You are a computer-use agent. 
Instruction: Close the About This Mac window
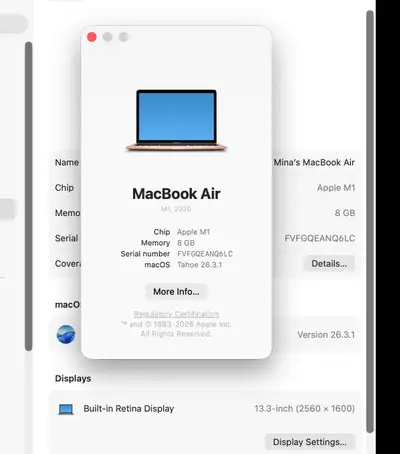92,37
